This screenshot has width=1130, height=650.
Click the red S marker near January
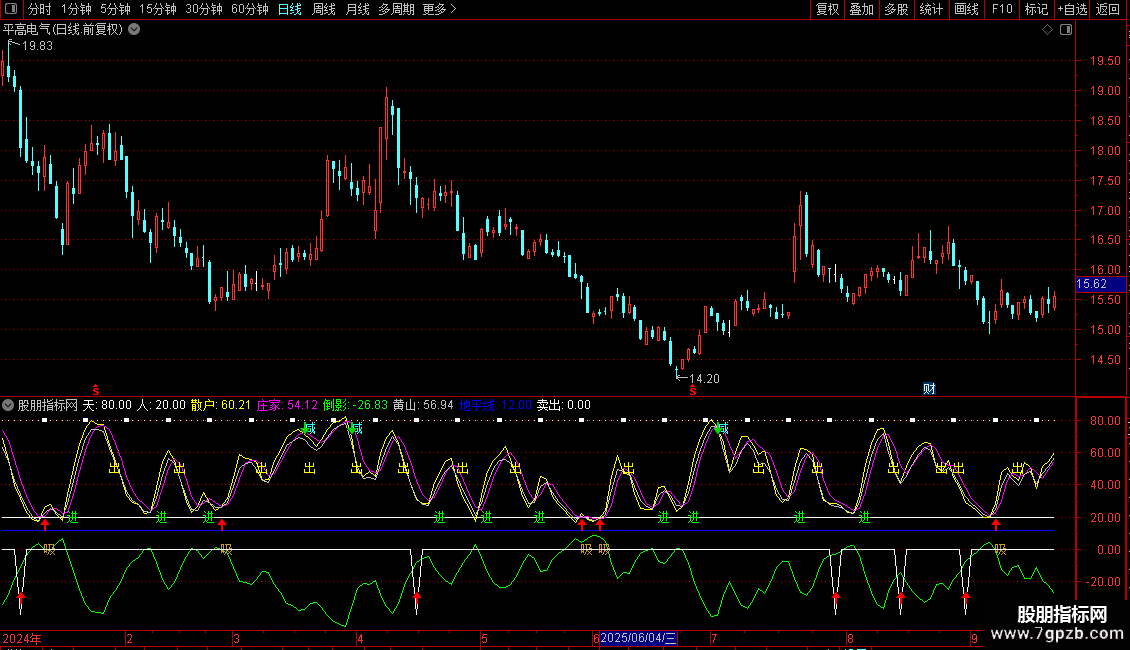coord(96,390)
